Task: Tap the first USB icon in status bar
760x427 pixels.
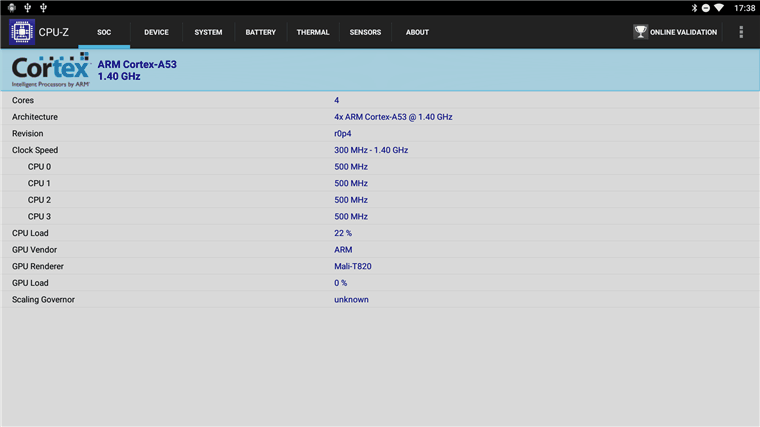Action: click(28, 7)
